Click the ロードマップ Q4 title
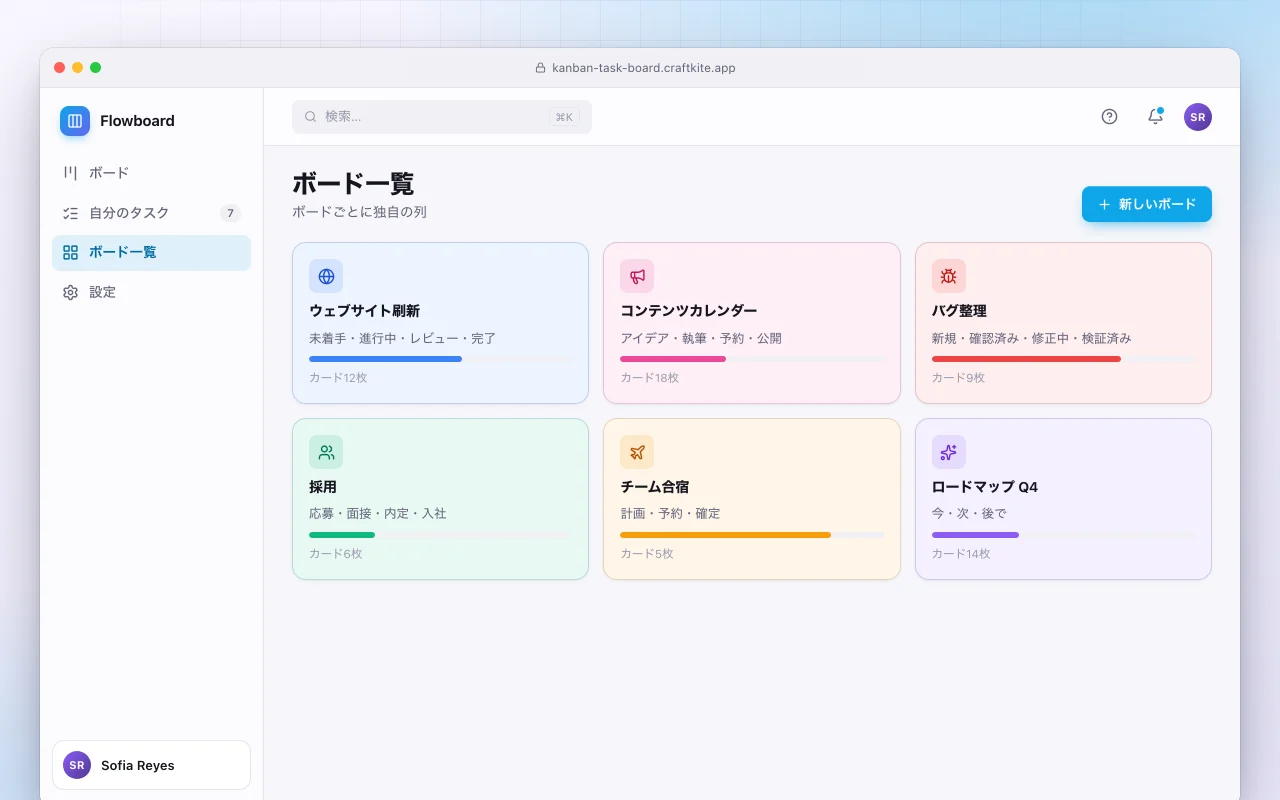This screenshot has height=800, width=1280. tap(985, 487)
